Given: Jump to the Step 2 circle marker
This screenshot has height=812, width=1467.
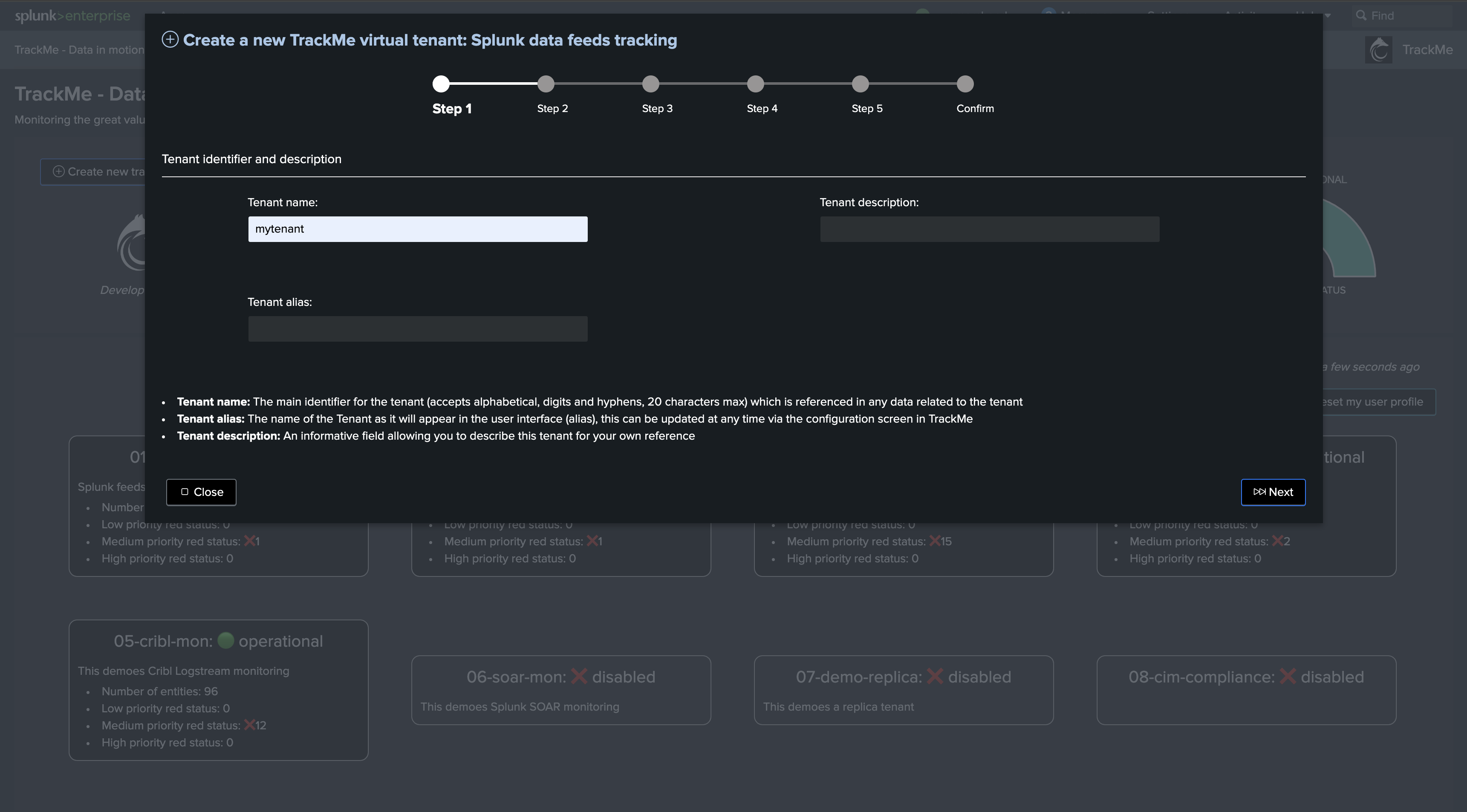Looking at the screenshot, I should (546, 84).
